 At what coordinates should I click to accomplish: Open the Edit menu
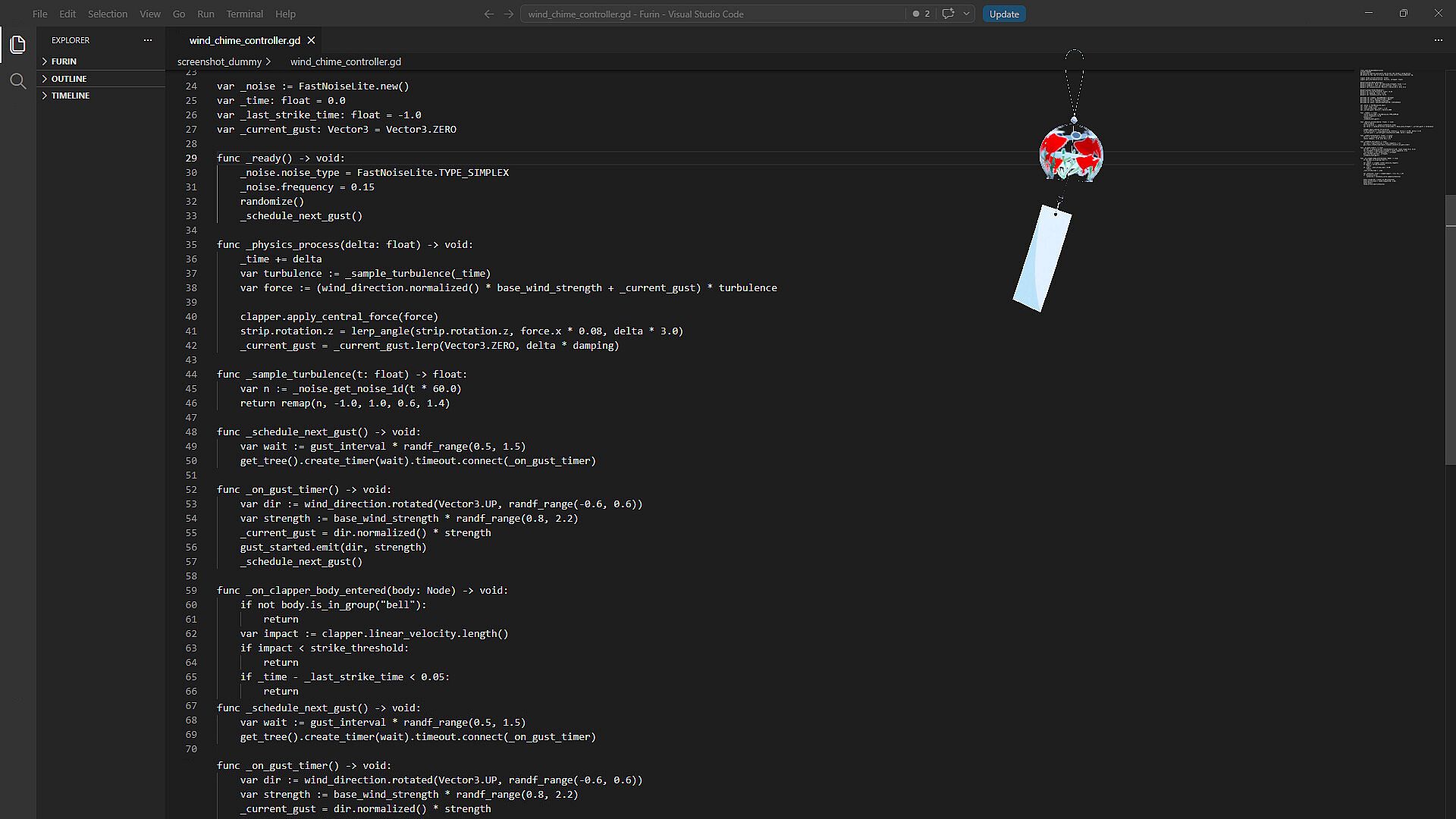(x=67, y=14)
